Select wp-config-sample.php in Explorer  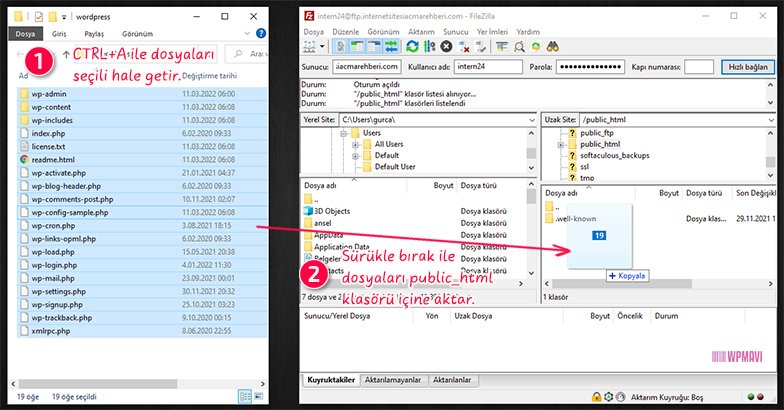click(142, 212)
